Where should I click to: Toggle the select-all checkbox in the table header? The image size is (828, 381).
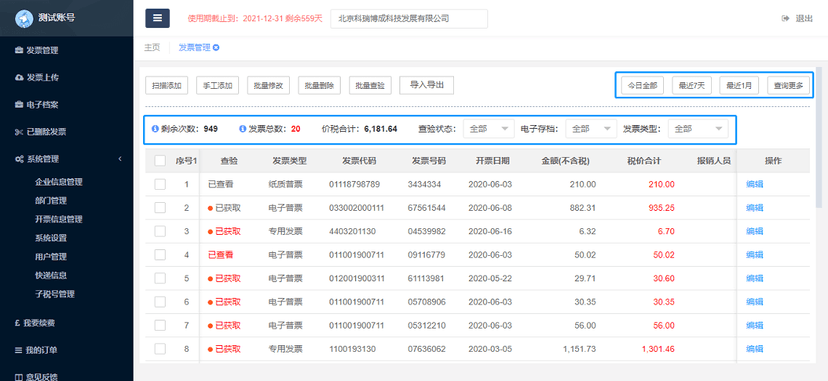tap(160, 161)
